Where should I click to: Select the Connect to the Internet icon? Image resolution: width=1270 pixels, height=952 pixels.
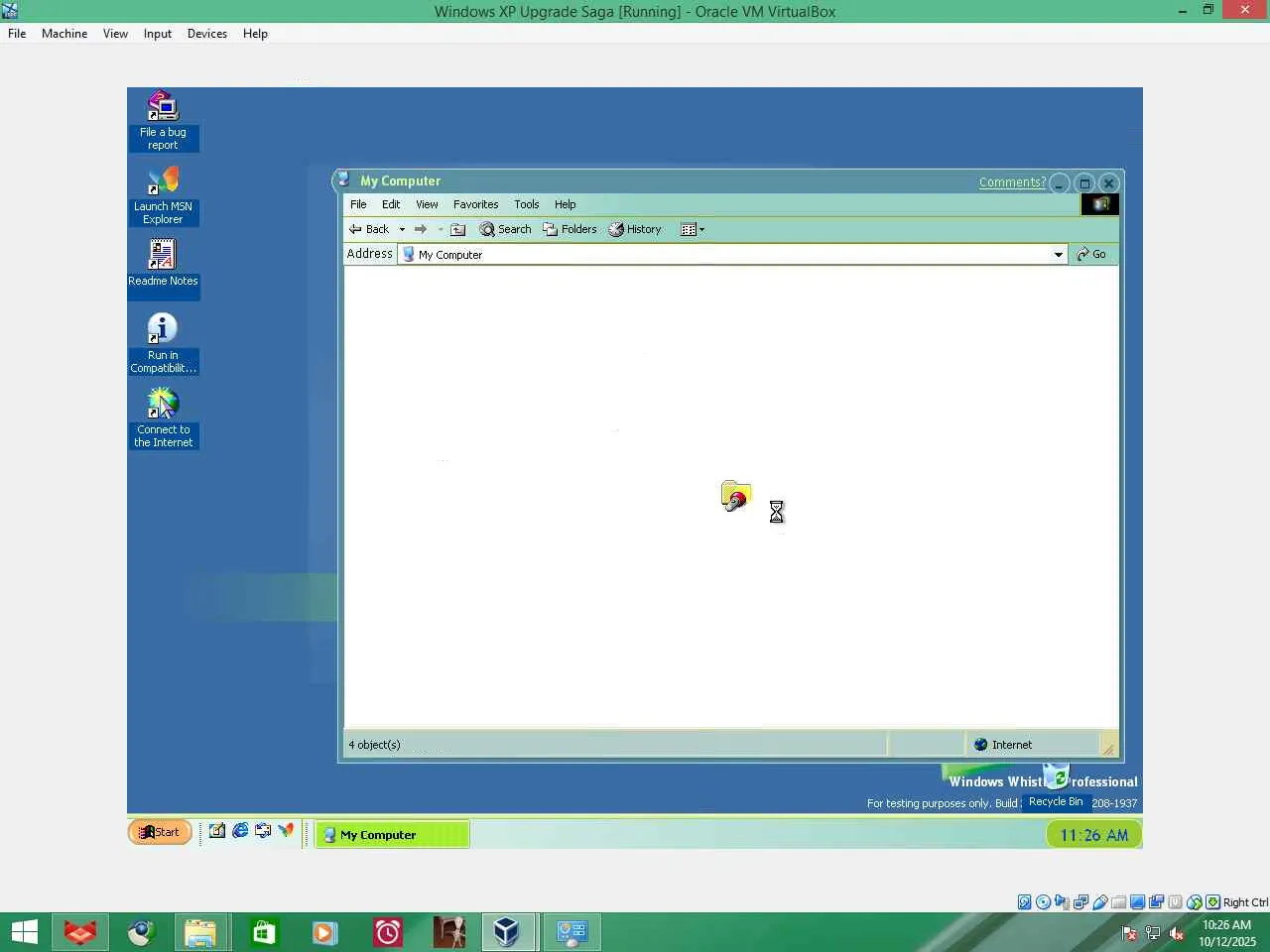pyautogui.click(x=163, y=418)
